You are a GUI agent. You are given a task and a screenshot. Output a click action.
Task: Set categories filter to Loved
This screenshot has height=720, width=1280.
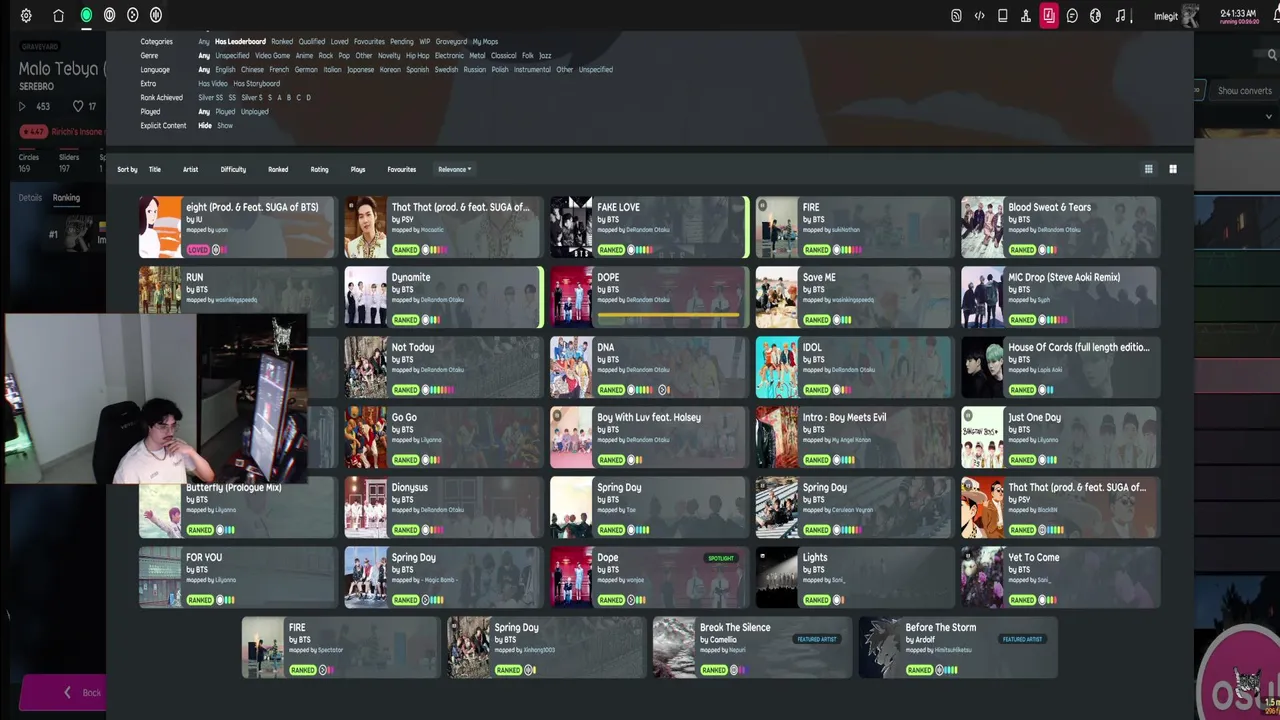point(339,42)
